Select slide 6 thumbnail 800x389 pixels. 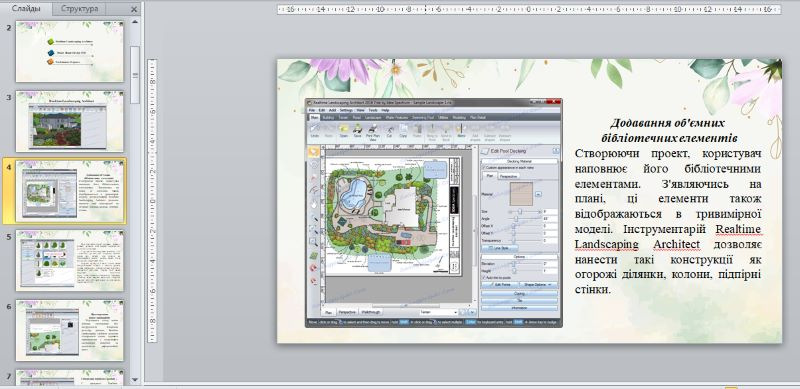(70, 330)
